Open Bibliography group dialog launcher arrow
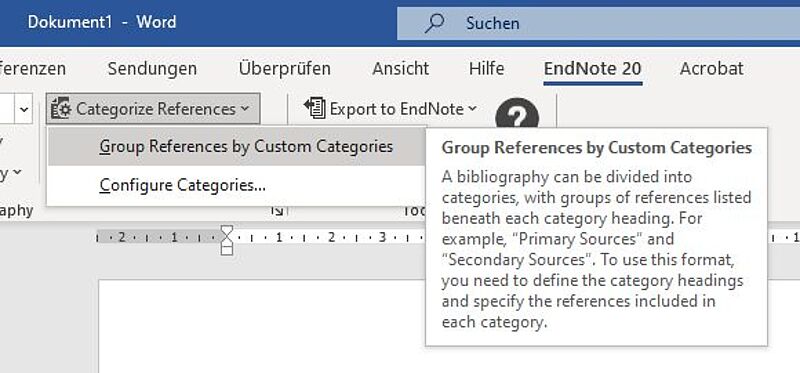Screen dimensions: 800x373 click(277, 210)
